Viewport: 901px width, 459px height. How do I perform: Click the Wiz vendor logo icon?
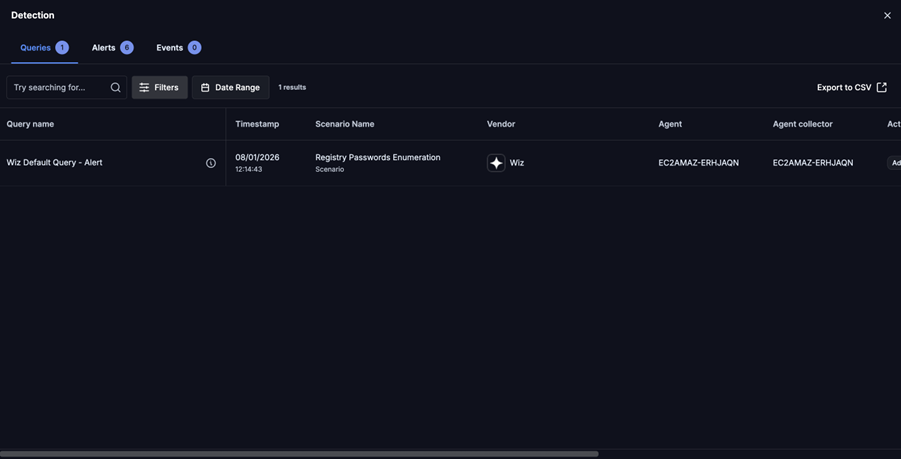point(496,163)
